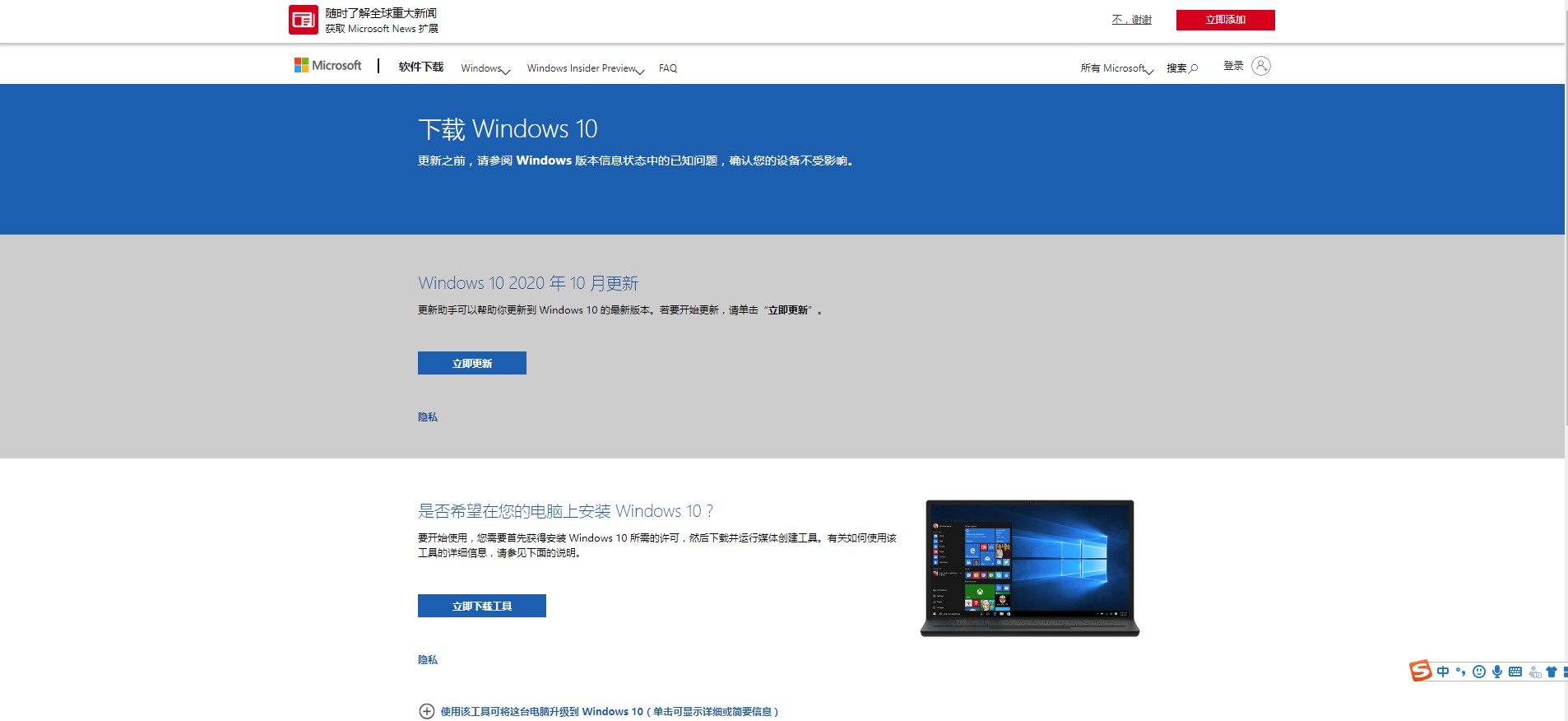Click the Sogou microphone voice input icon

point(1497,672)
